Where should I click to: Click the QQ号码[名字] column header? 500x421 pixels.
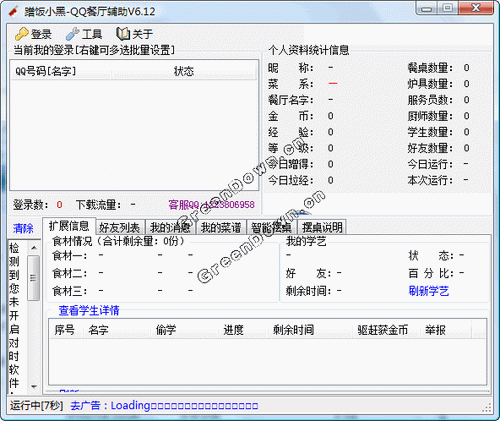[61, 71]
